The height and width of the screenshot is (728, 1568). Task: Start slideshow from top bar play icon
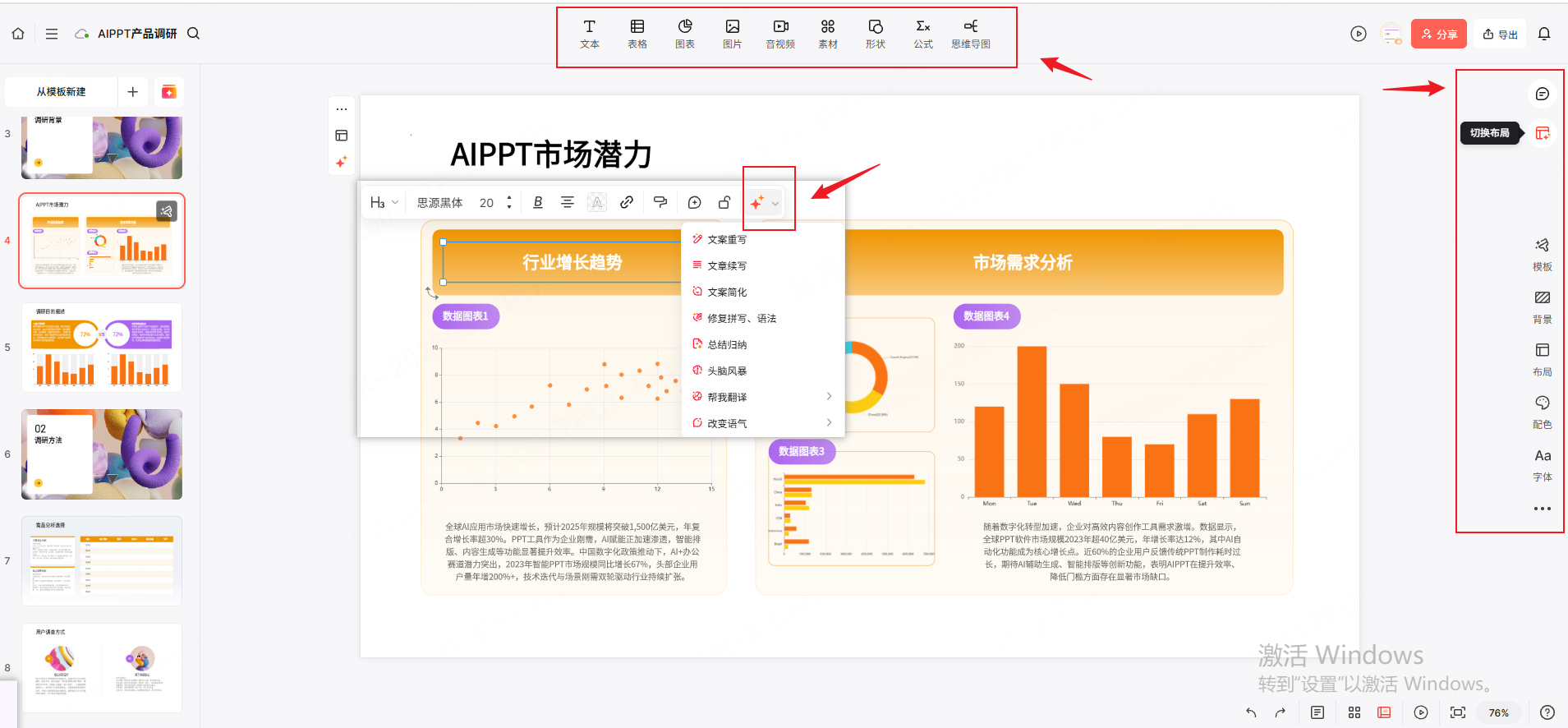(x=1359, y=34)
